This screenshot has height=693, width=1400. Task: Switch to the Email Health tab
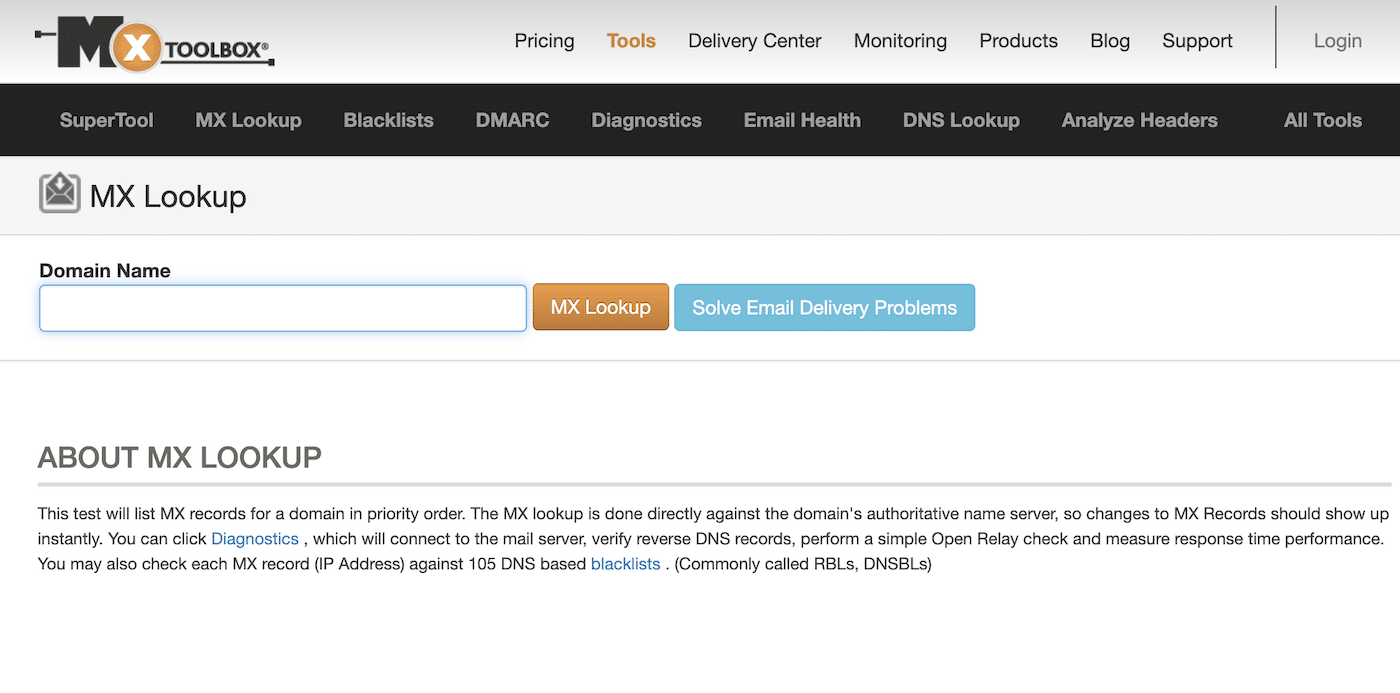tap(802, 120)
